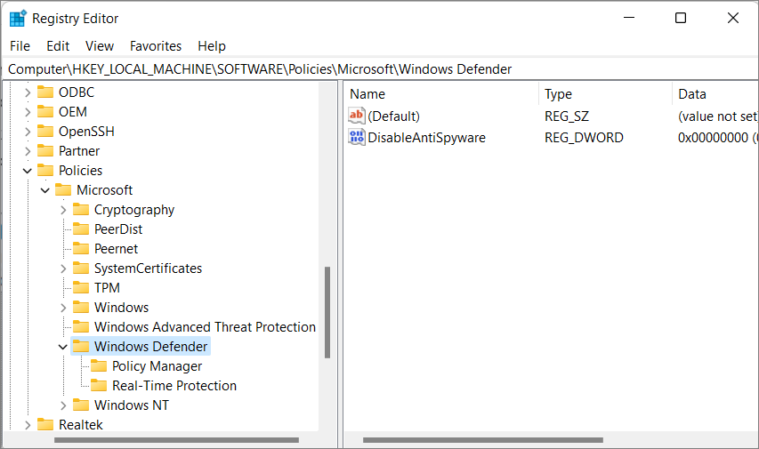759x449 pixels.
Task: Expand the OpenSSH key
Action: pyautogui.click(x=28, y=132)
